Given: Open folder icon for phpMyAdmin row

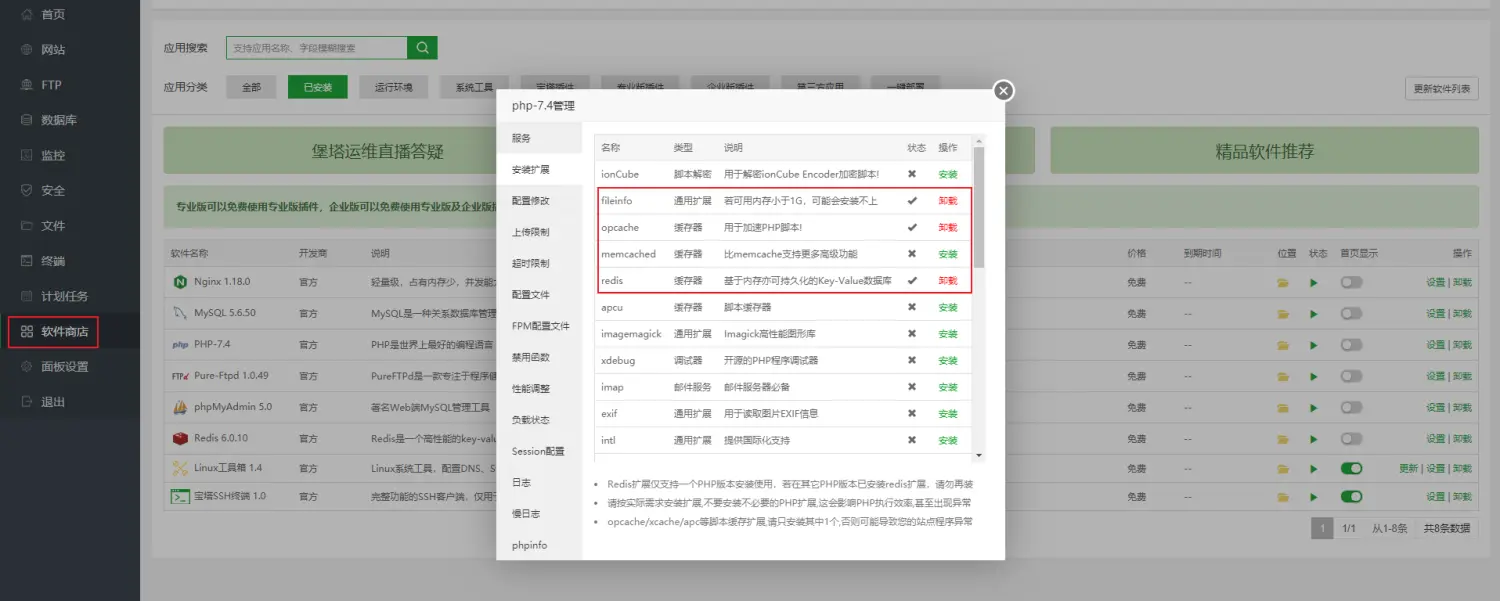Looking at the screenshot, I should coord(1283,408).
